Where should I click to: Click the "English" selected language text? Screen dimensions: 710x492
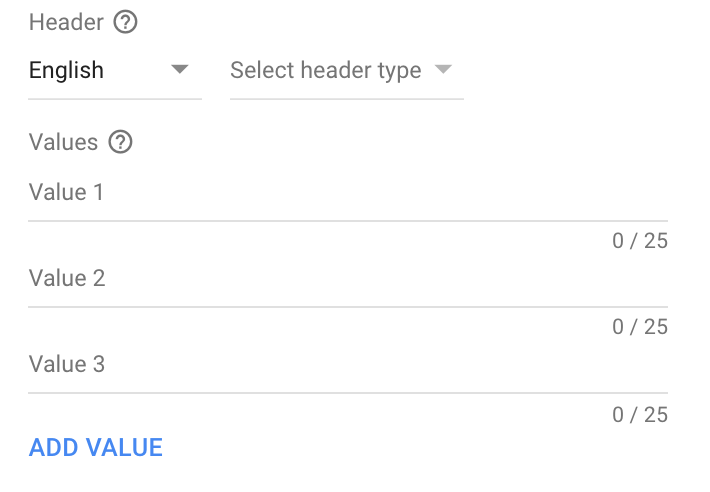point(66,71)
